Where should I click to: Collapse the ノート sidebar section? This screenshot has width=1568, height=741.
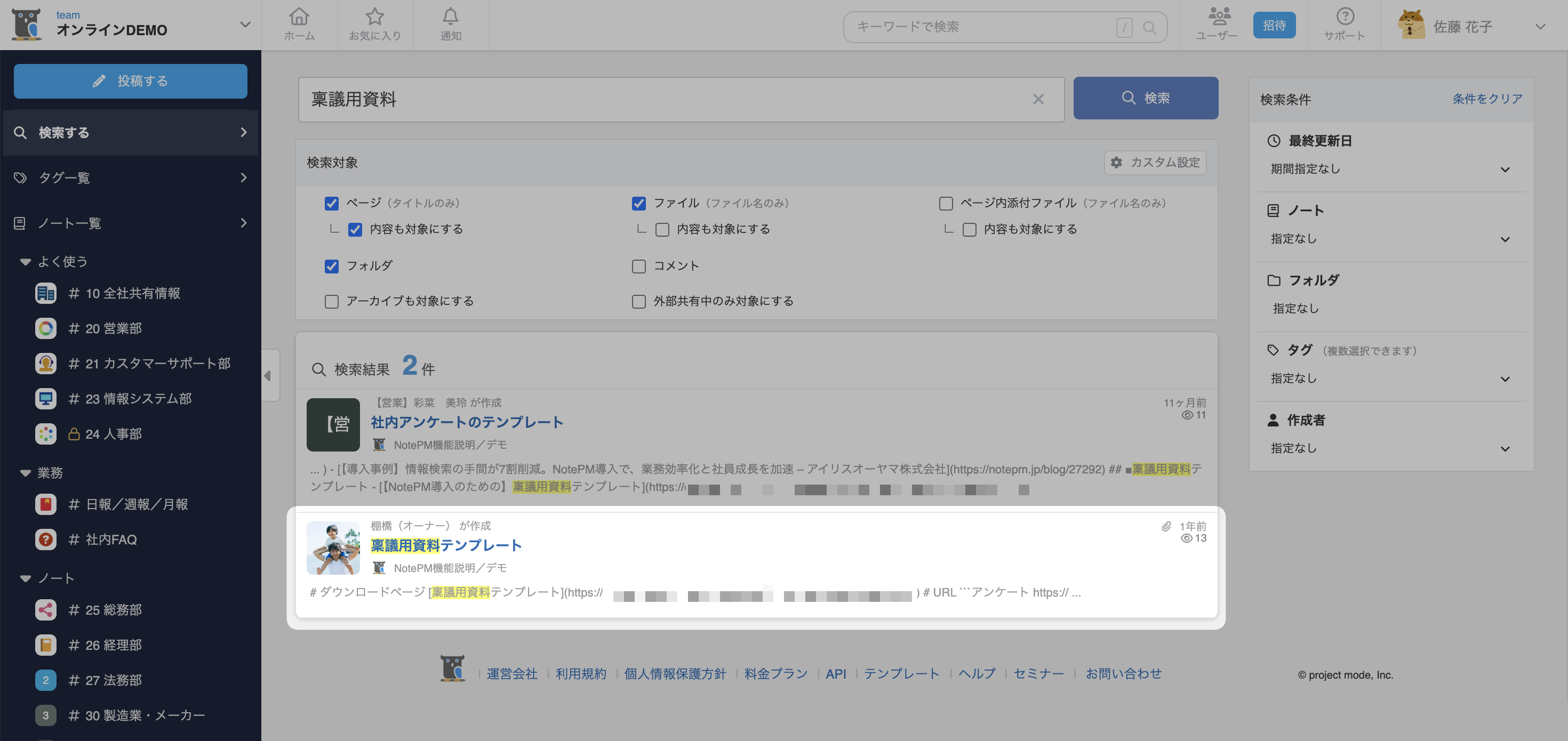point(25,578)
